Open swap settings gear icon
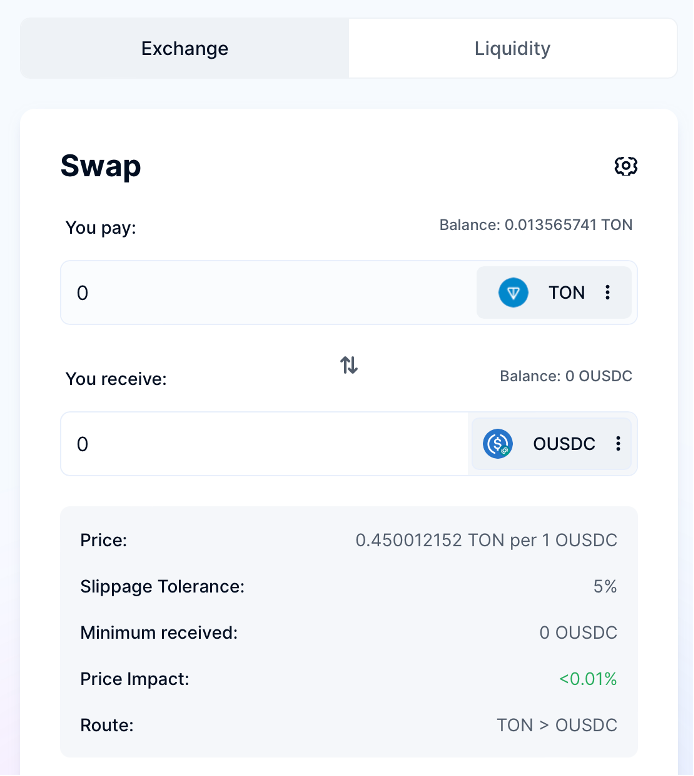The image size is (694, 776). tap(626, 166)
